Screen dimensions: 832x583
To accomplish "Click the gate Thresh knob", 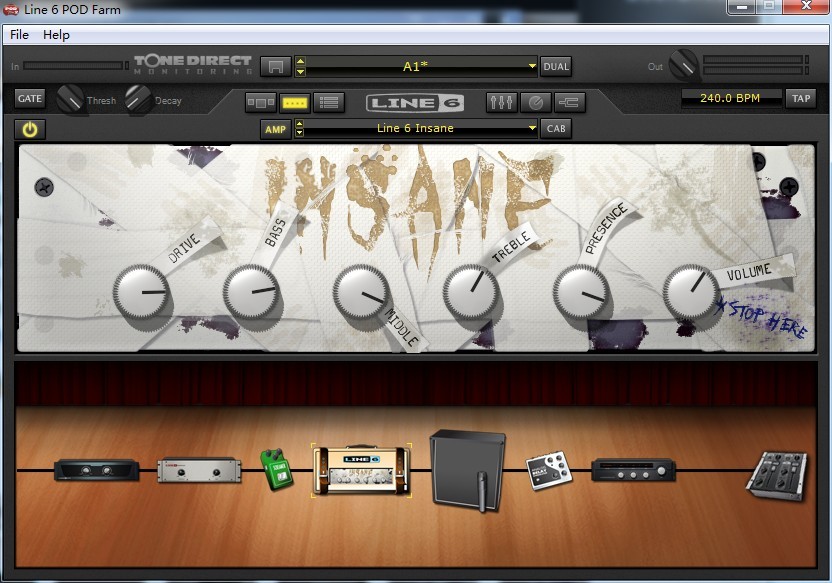I will click(70, 99).
